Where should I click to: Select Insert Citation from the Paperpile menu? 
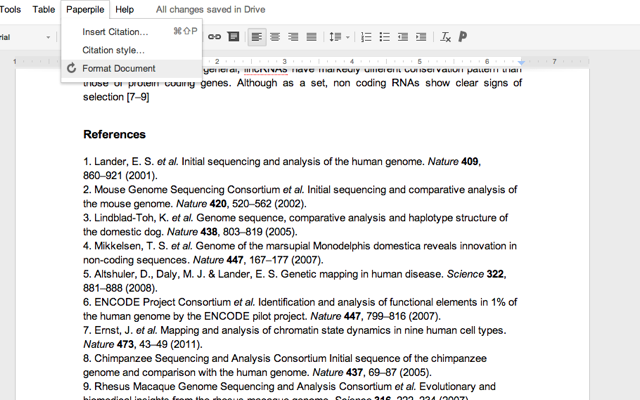pyautogui.click(x=115, y=31)
